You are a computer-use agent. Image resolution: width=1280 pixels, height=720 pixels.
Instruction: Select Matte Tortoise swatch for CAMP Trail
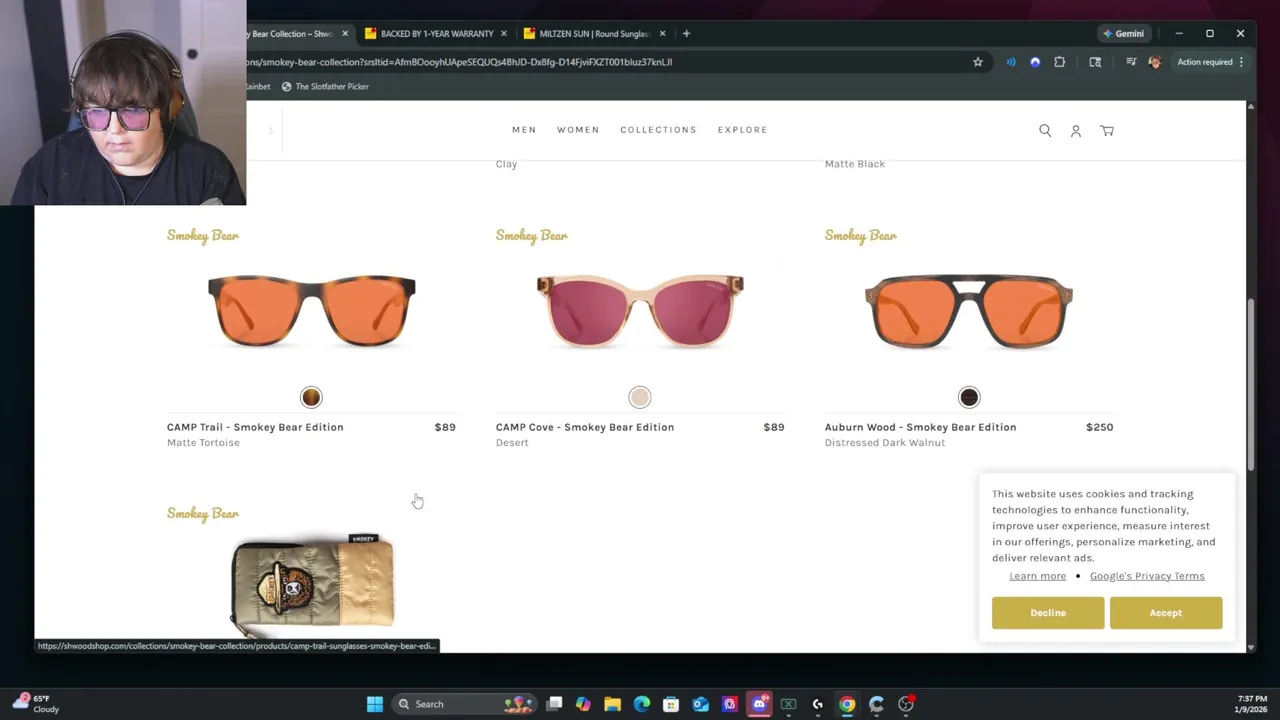(x=311, y=397)
